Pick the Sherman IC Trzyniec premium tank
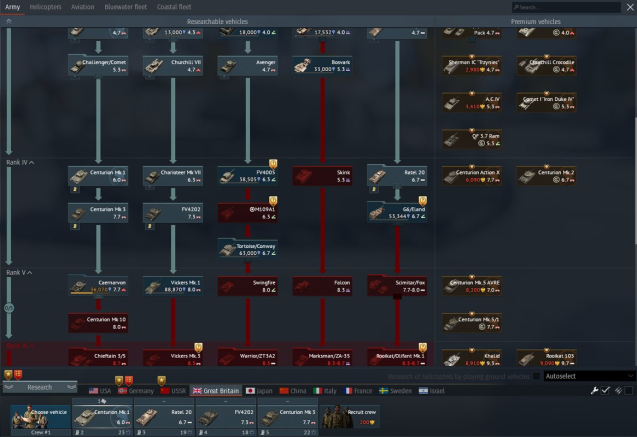The width and height of the screenshot is (637, 437). click(x=472, y=66)
